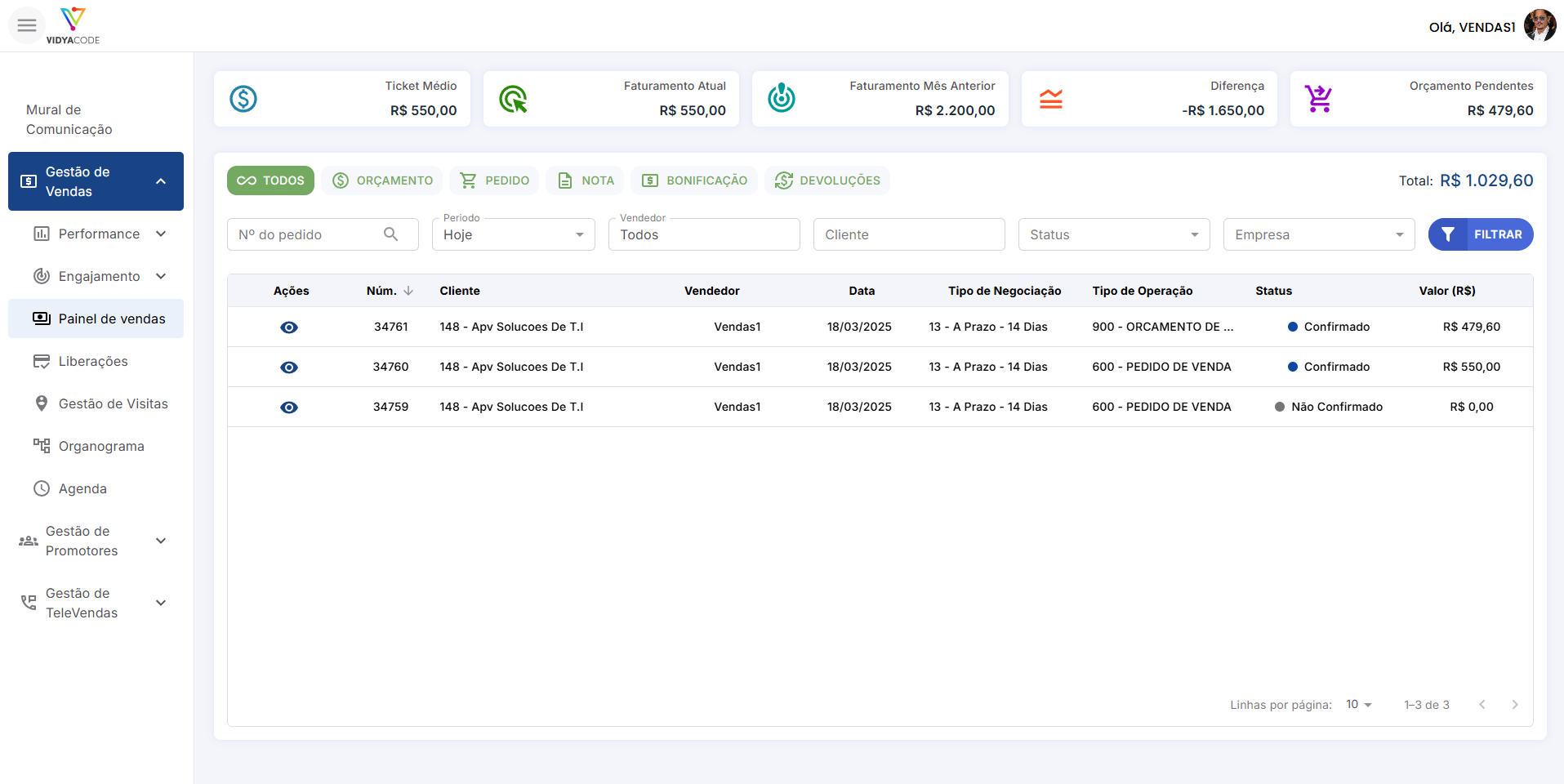Expand the Performance submenu chevron
This screenshot has height=784, width=1564.
tap(161, 234)
